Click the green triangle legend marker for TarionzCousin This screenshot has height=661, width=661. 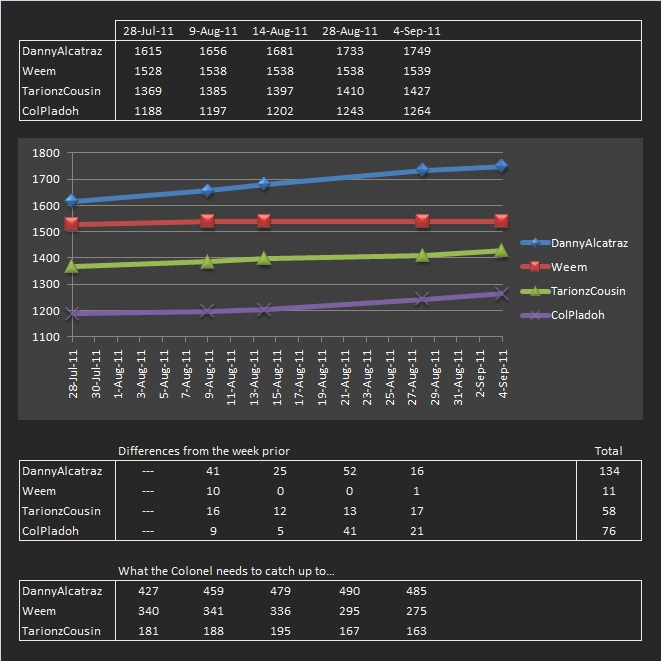tap(536, 291)
